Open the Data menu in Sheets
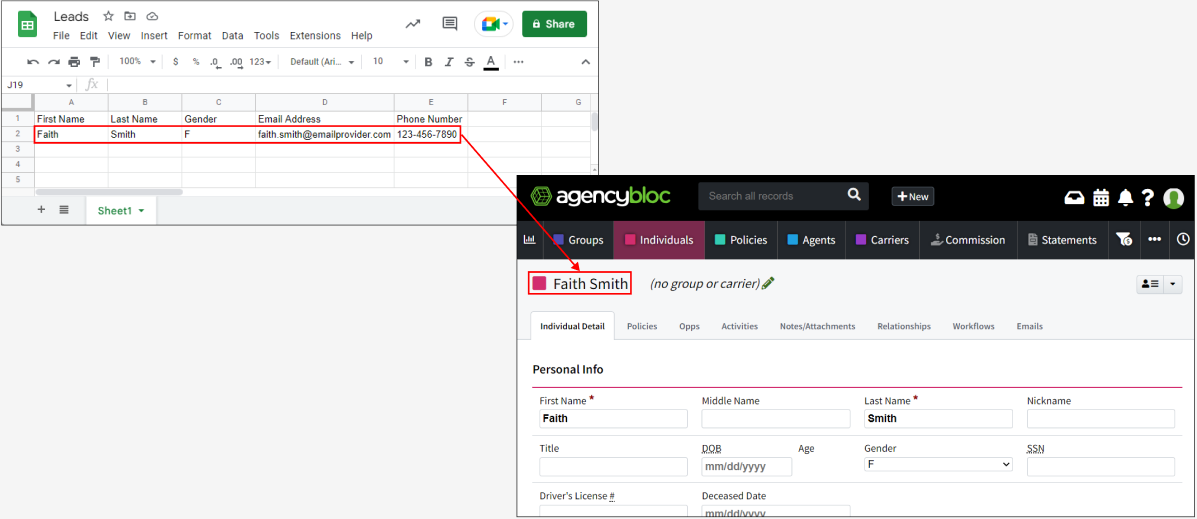 tap(233, 36)
